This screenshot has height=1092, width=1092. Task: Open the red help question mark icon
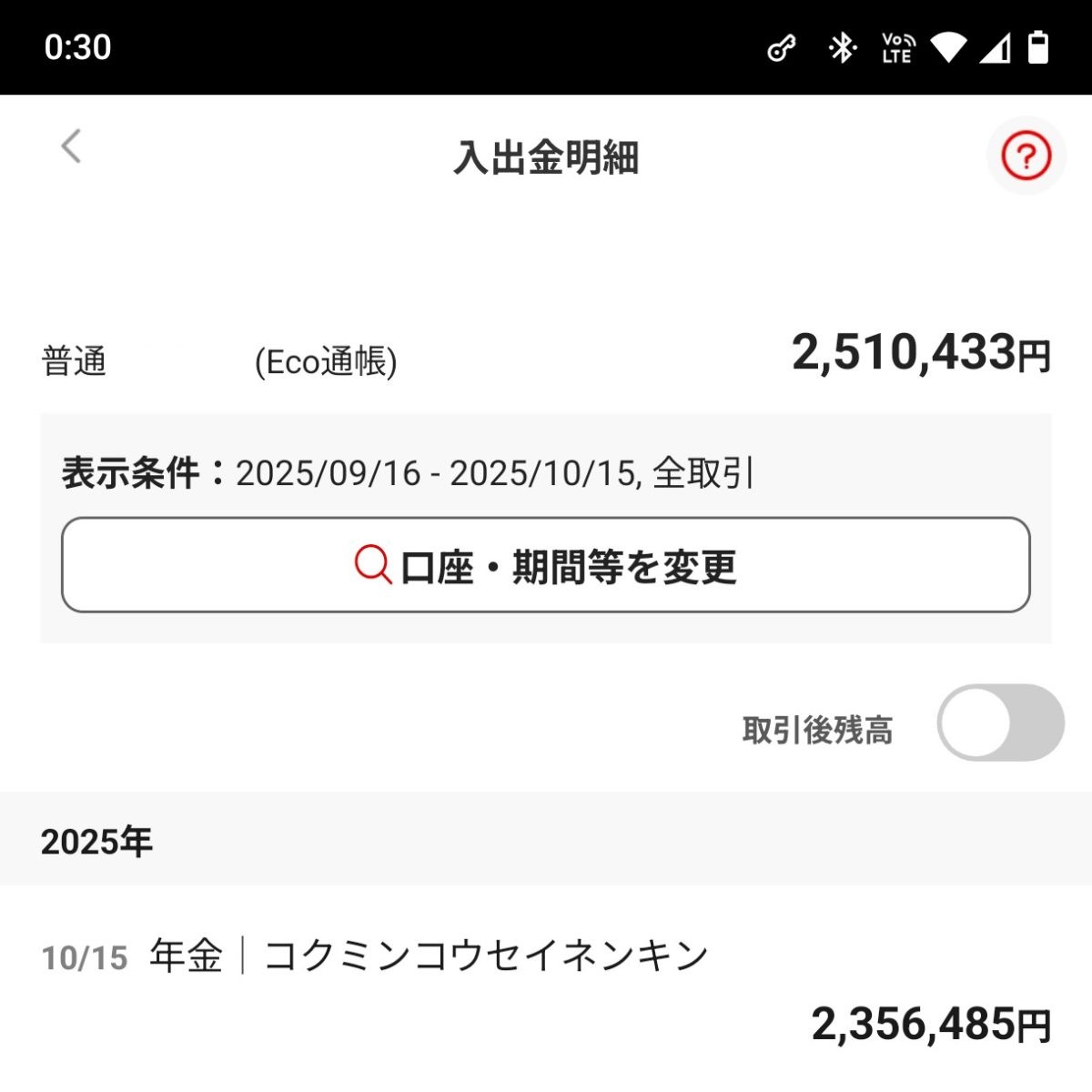[x=1026, y=157]
